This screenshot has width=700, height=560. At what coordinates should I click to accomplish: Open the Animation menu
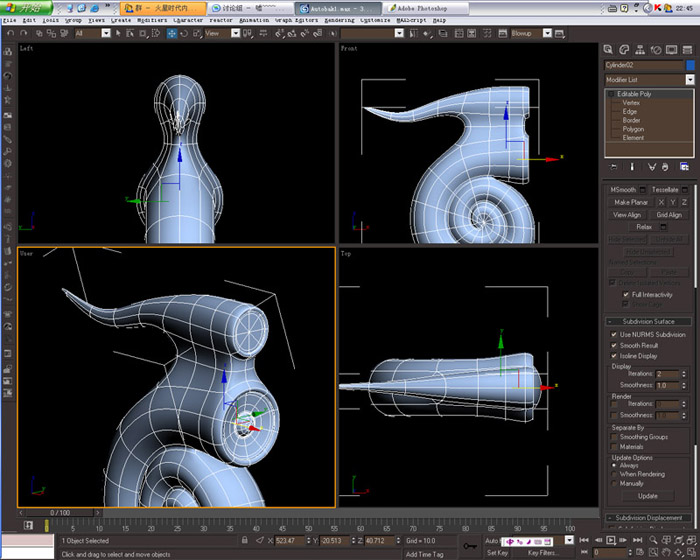pos(254,20)
